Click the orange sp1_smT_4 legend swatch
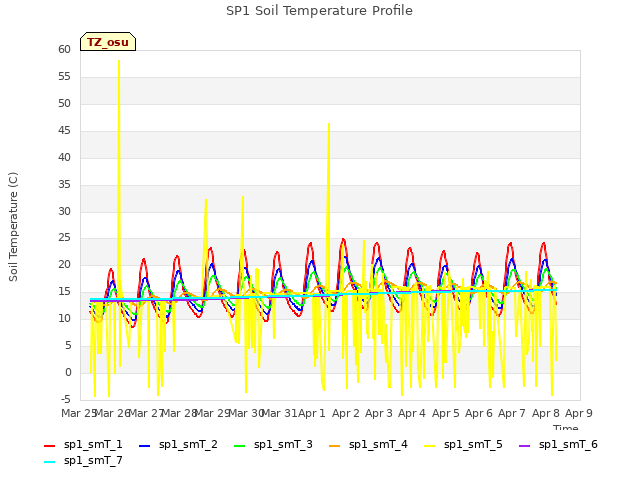Screen dimensions: 640x480 point(334,446)
